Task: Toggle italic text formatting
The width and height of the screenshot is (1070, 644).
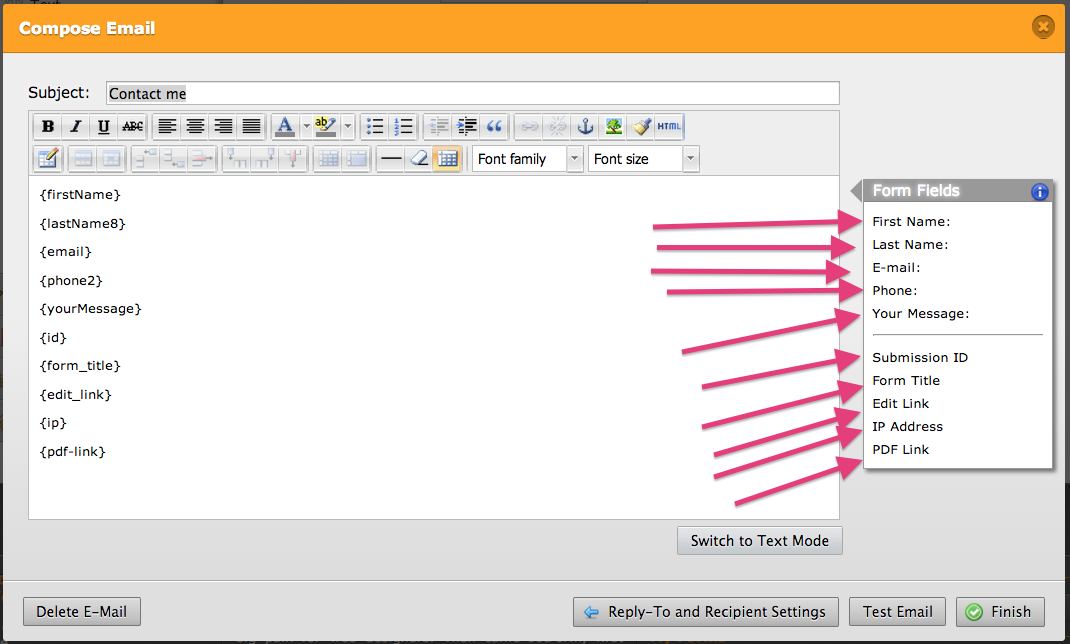Action: click(75, 127)
